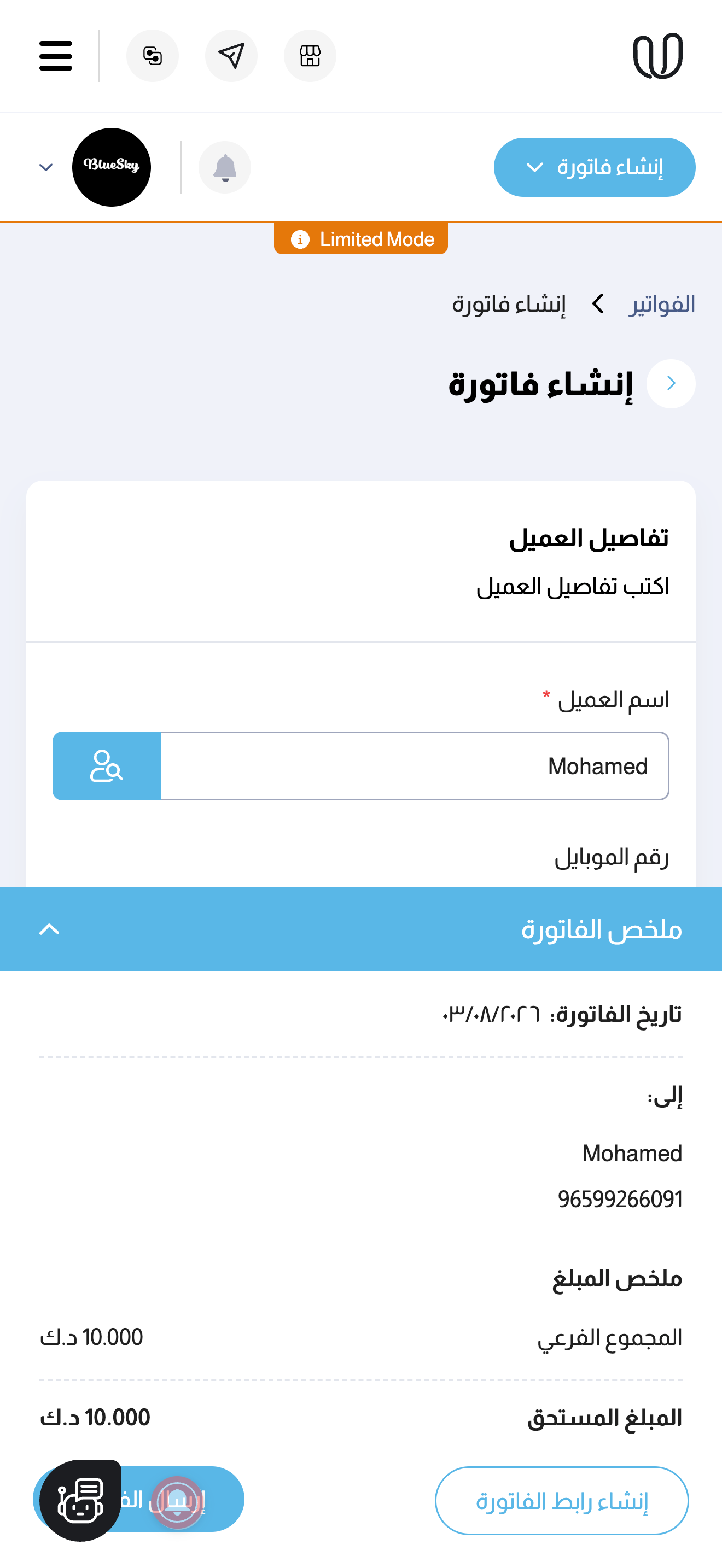This screenshot has height=1568, width=722.
Task: Open the hamburger menu
Action: pyautogui.click(x=55, y=55)
